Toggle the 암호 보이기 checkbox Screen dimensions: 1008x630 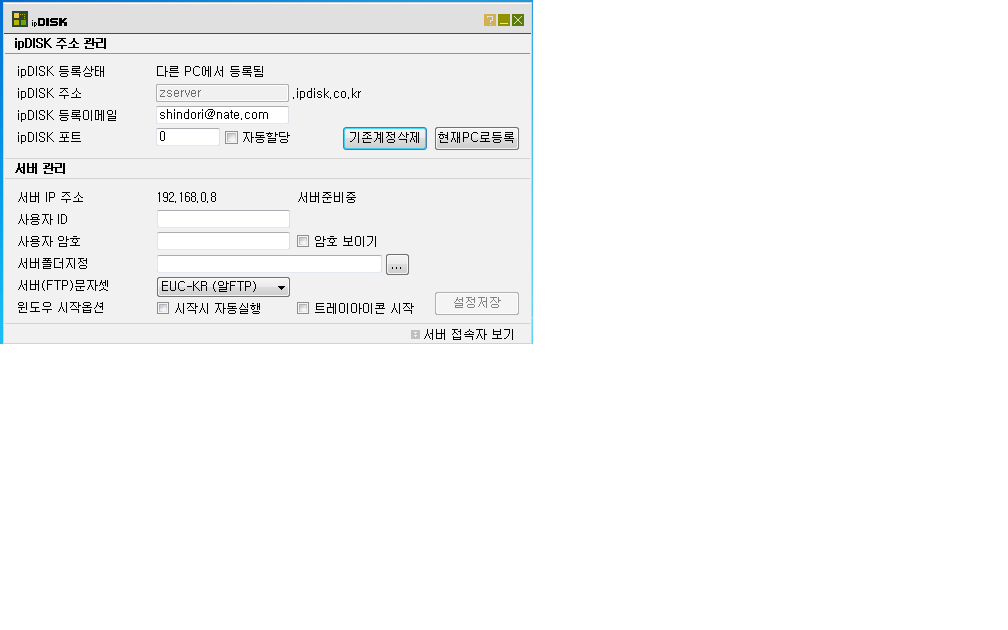303,241
